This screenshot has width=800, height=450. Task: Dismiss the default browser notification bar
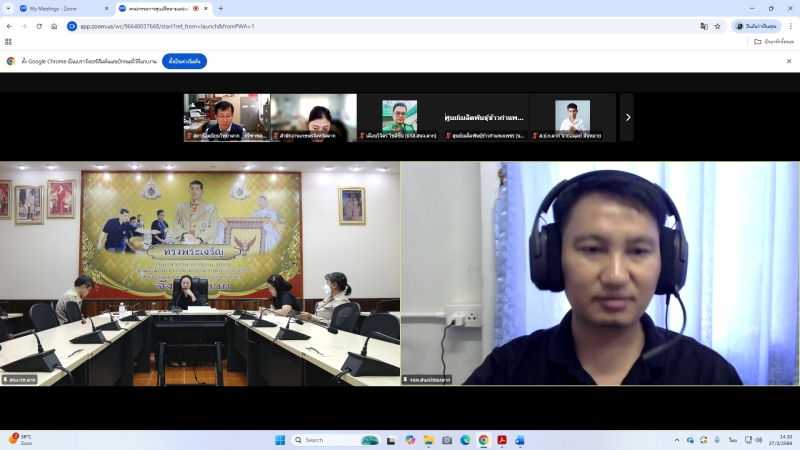point(790,61)
